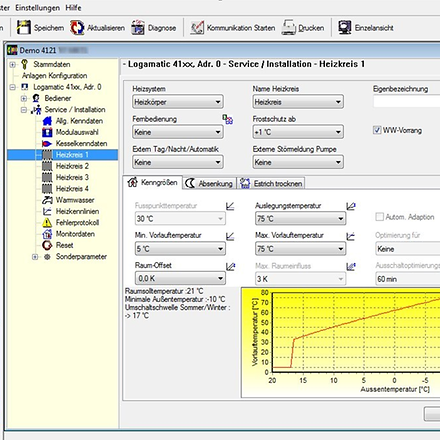Click curve icon next to Raum-Offset

click(230, 266)
